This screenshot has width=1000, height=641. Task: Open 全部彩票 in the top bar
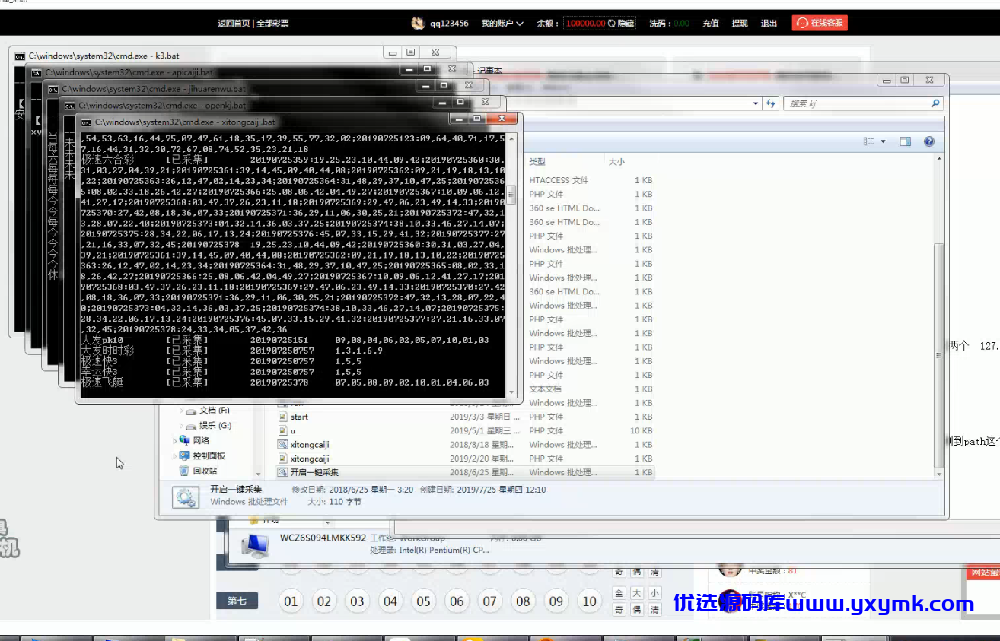272,24
